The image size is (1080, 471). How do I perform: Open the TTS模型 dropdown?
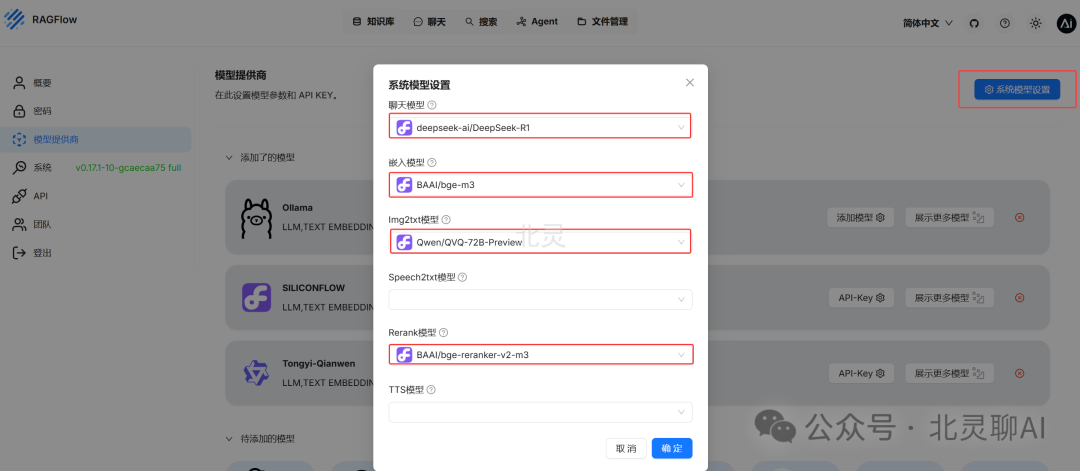[x=541, y=412]
